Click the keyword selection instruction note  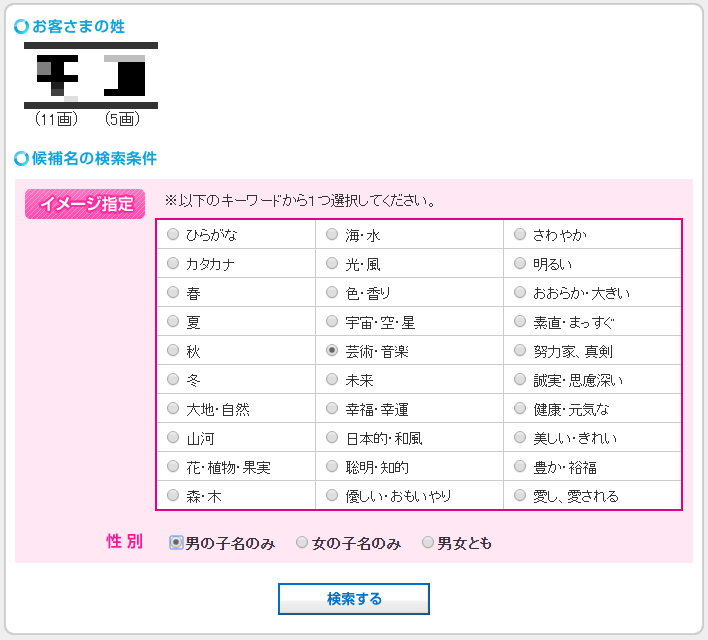tap(300, 201)
